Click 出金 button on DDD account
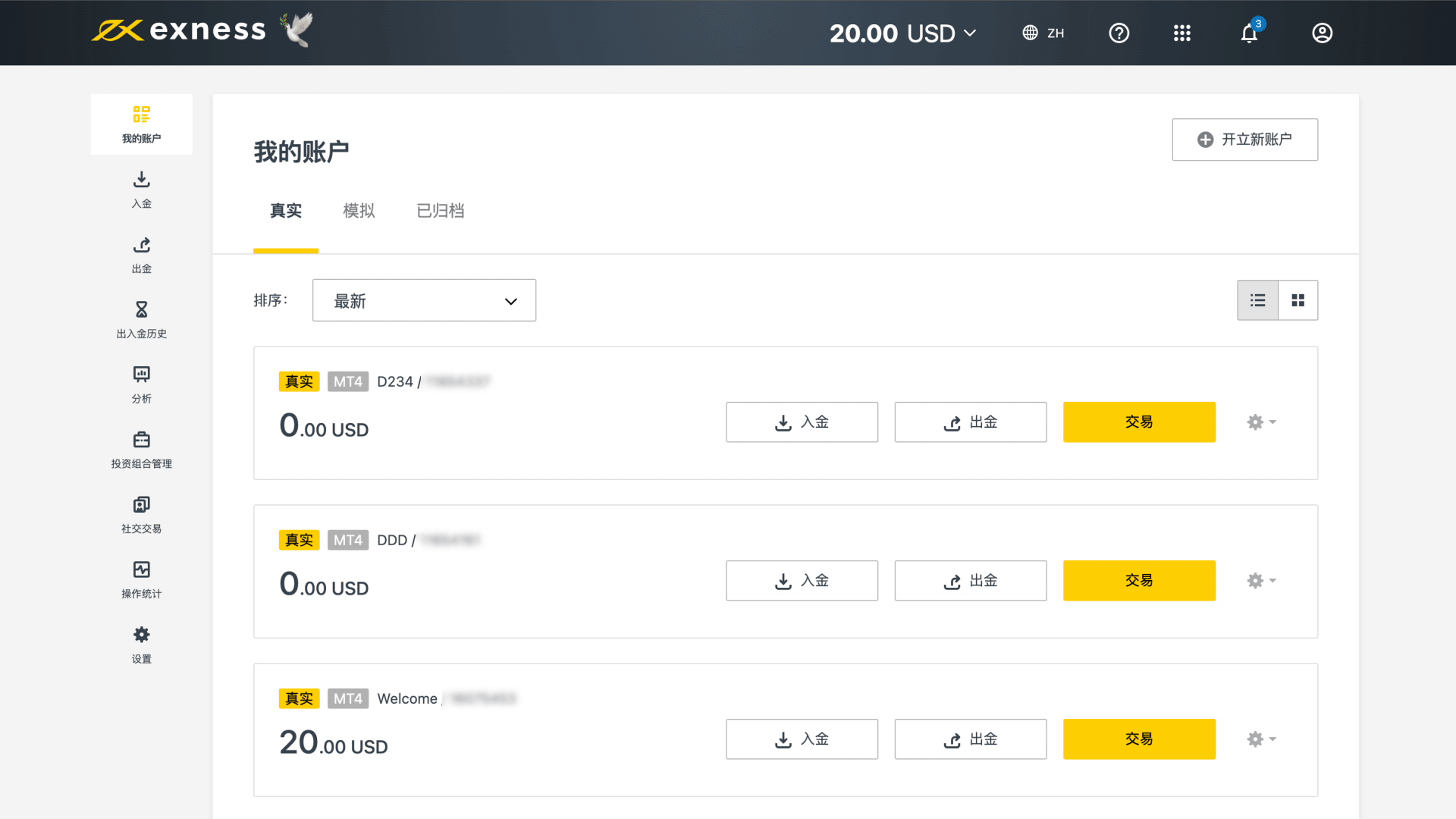The height and width of the screenshot is (819, 1456). coord(970,581)
